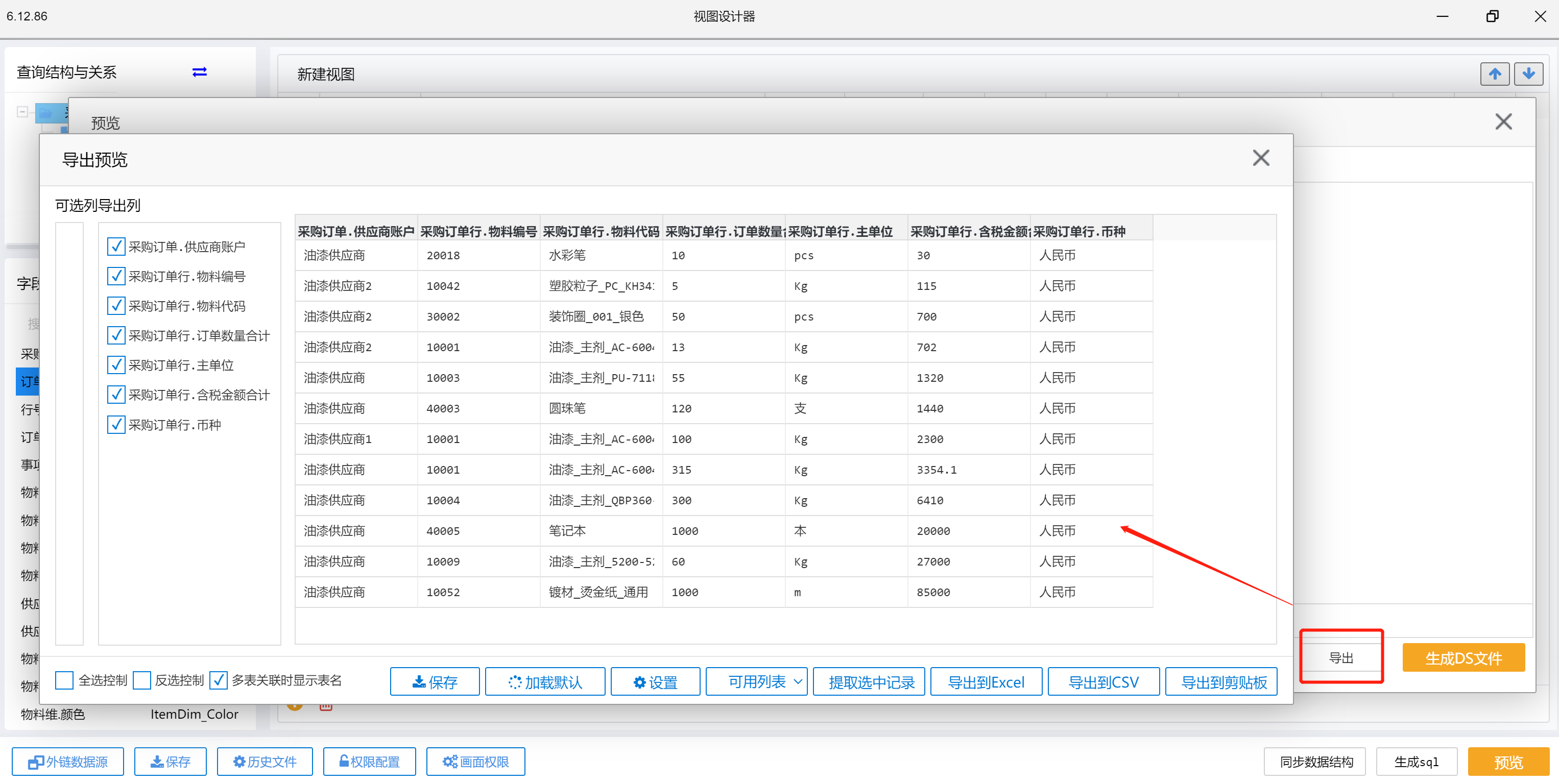
Task: Click the orange 预览 button at bottom right
Action: [x=1508, y=762]
